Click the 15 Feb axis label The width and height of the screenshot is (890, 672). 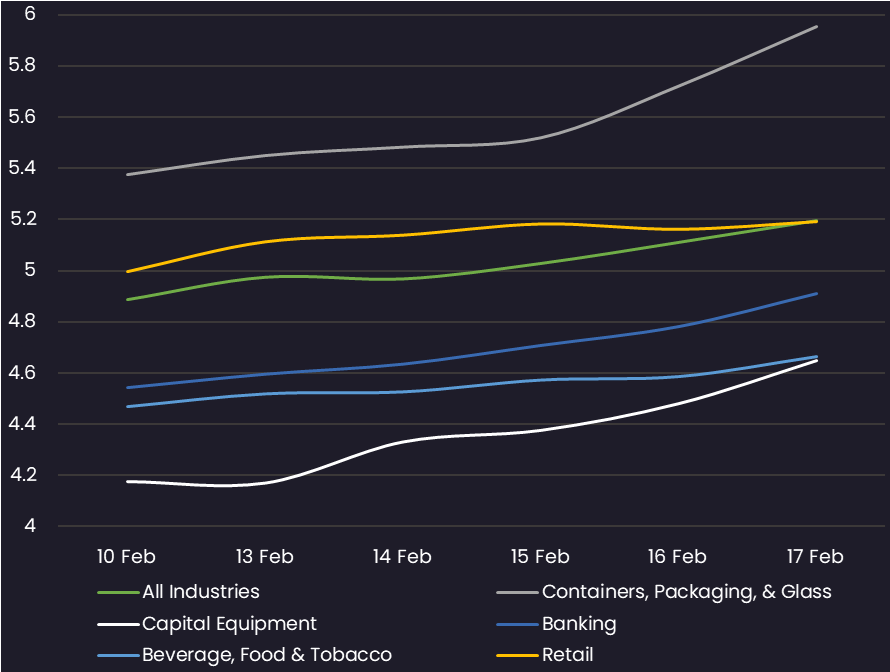point(540,557)
